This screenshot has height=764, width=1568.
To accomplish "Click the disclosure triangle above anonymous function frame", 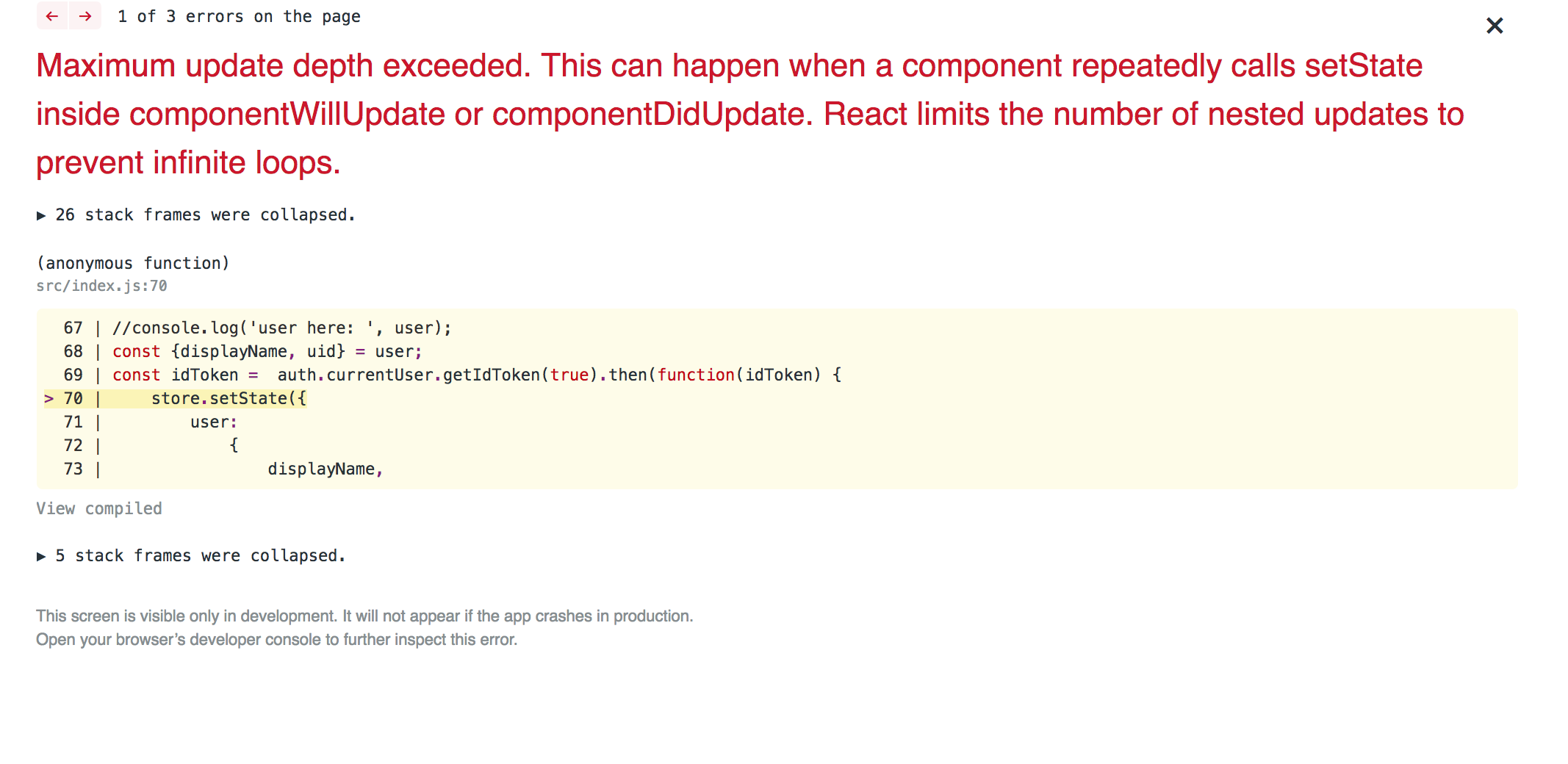I will [43, 215].
